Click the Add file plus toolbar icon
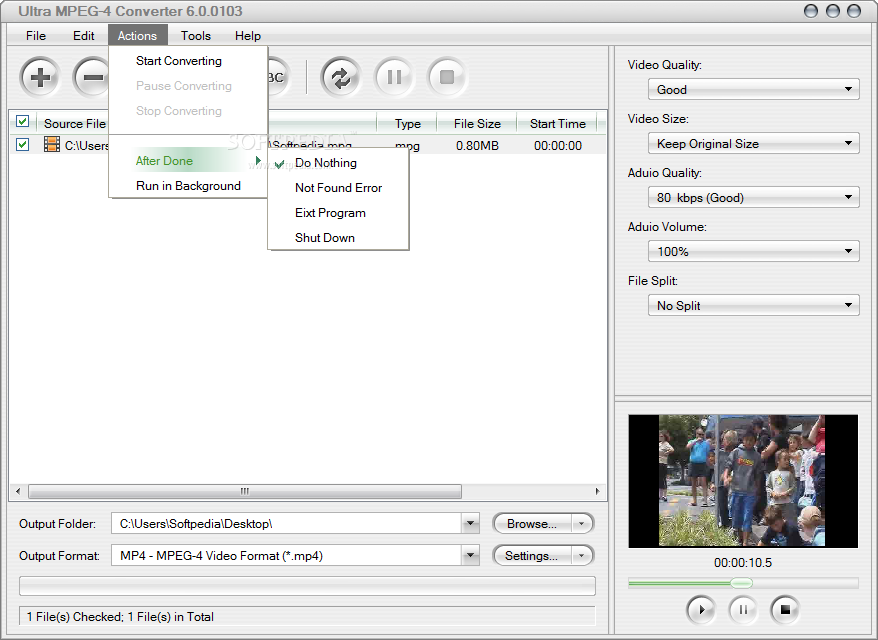Image resolution: width=878 pixels, height=640 pixels. click(x=40, y=77)
